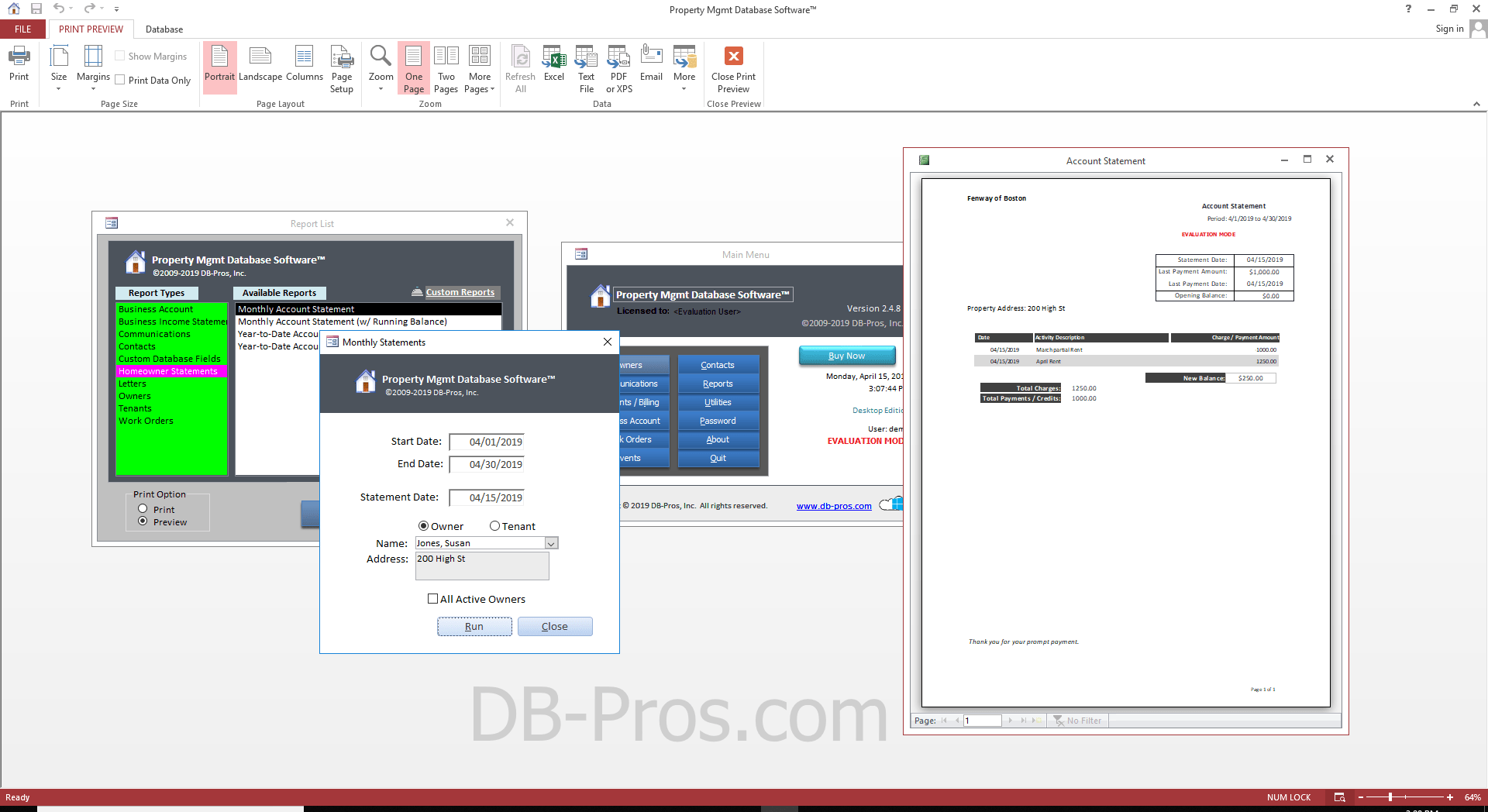This screenshot has width=1488, height=812.
Task: Check All Active Owners
Action: (x=433, y=598)
